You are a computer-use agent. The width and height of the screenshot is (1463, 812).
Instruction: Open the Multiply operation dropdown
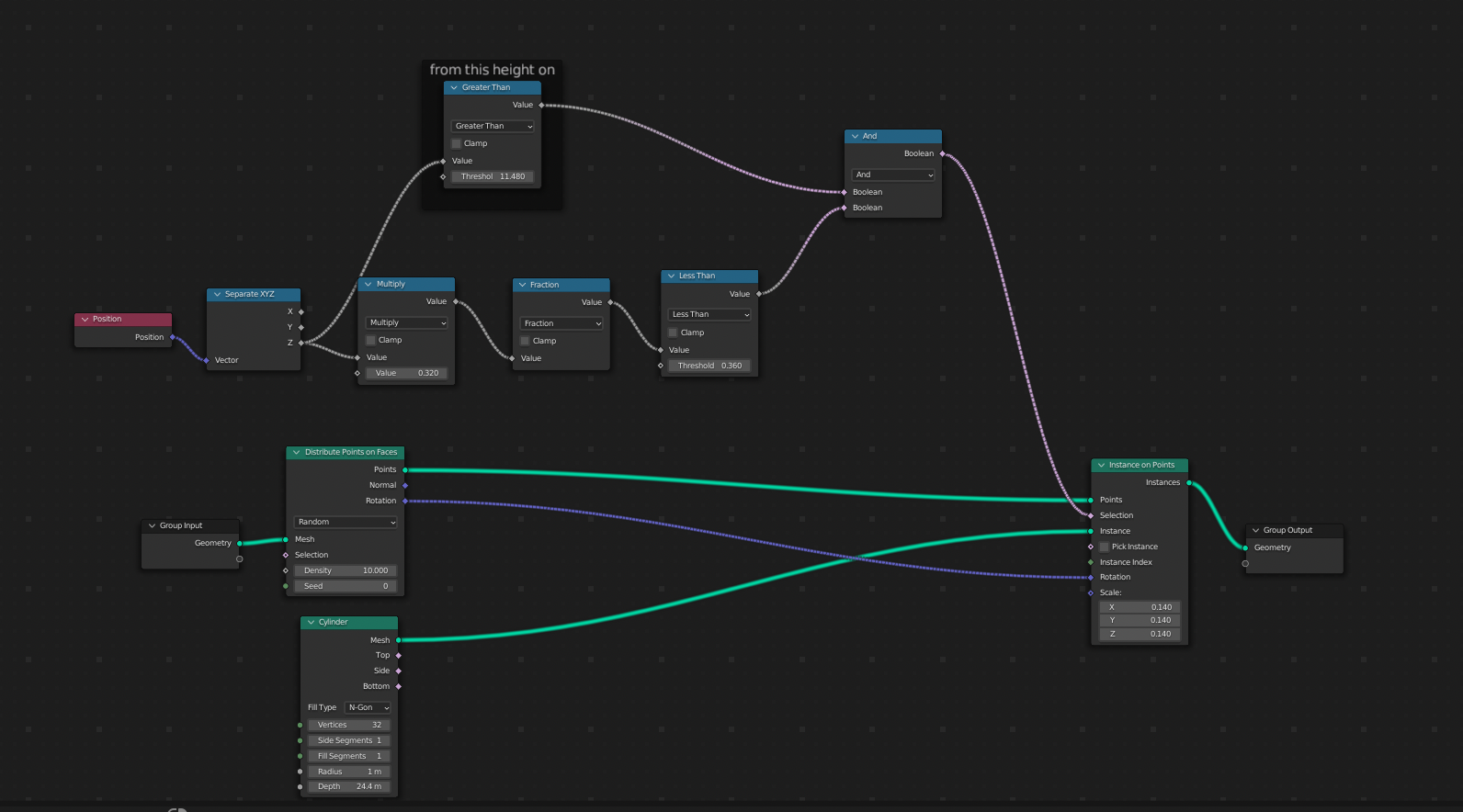pyautogui.click(x=406, y=323)
